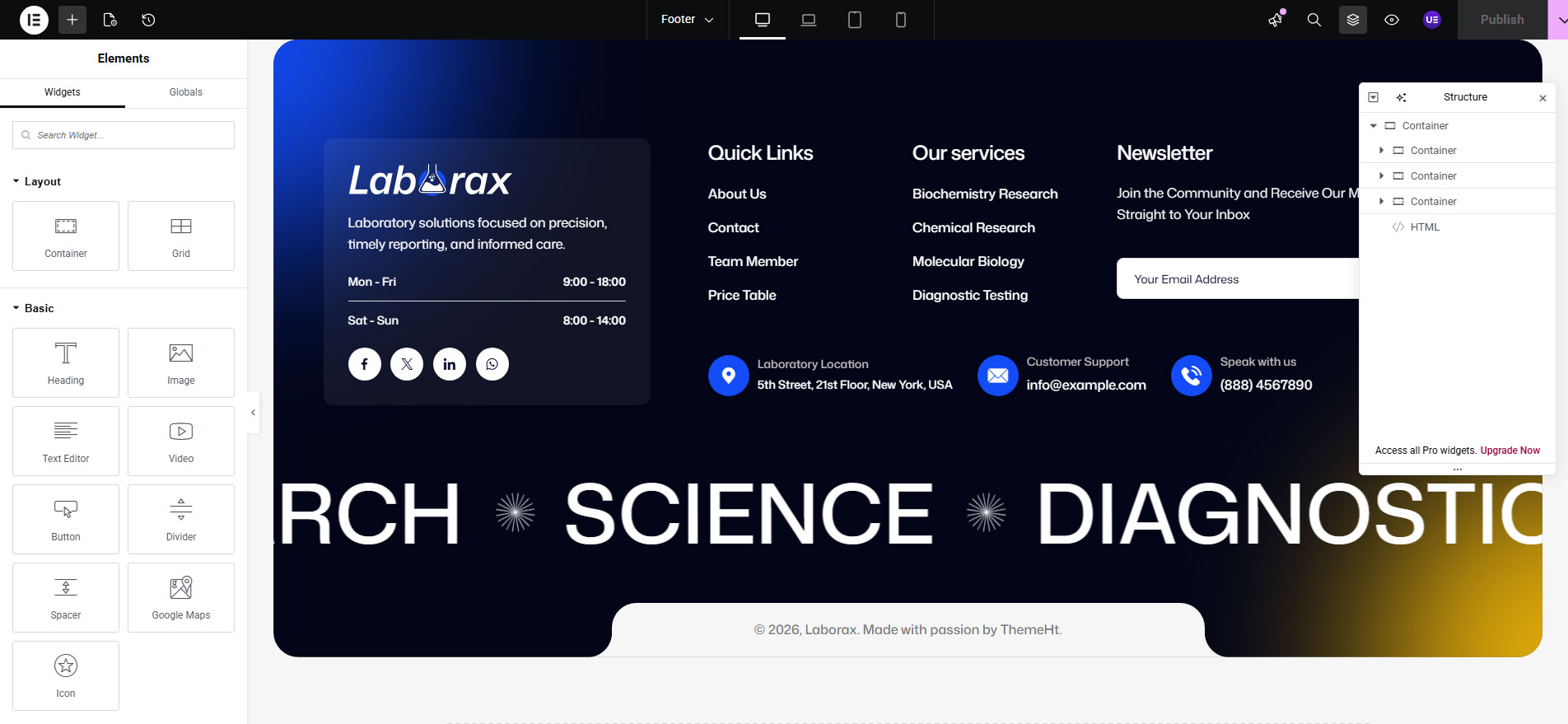1568x724 pixels.
Task: Open the Finder search magnifier icon
Action: [x=1314, y=20]
